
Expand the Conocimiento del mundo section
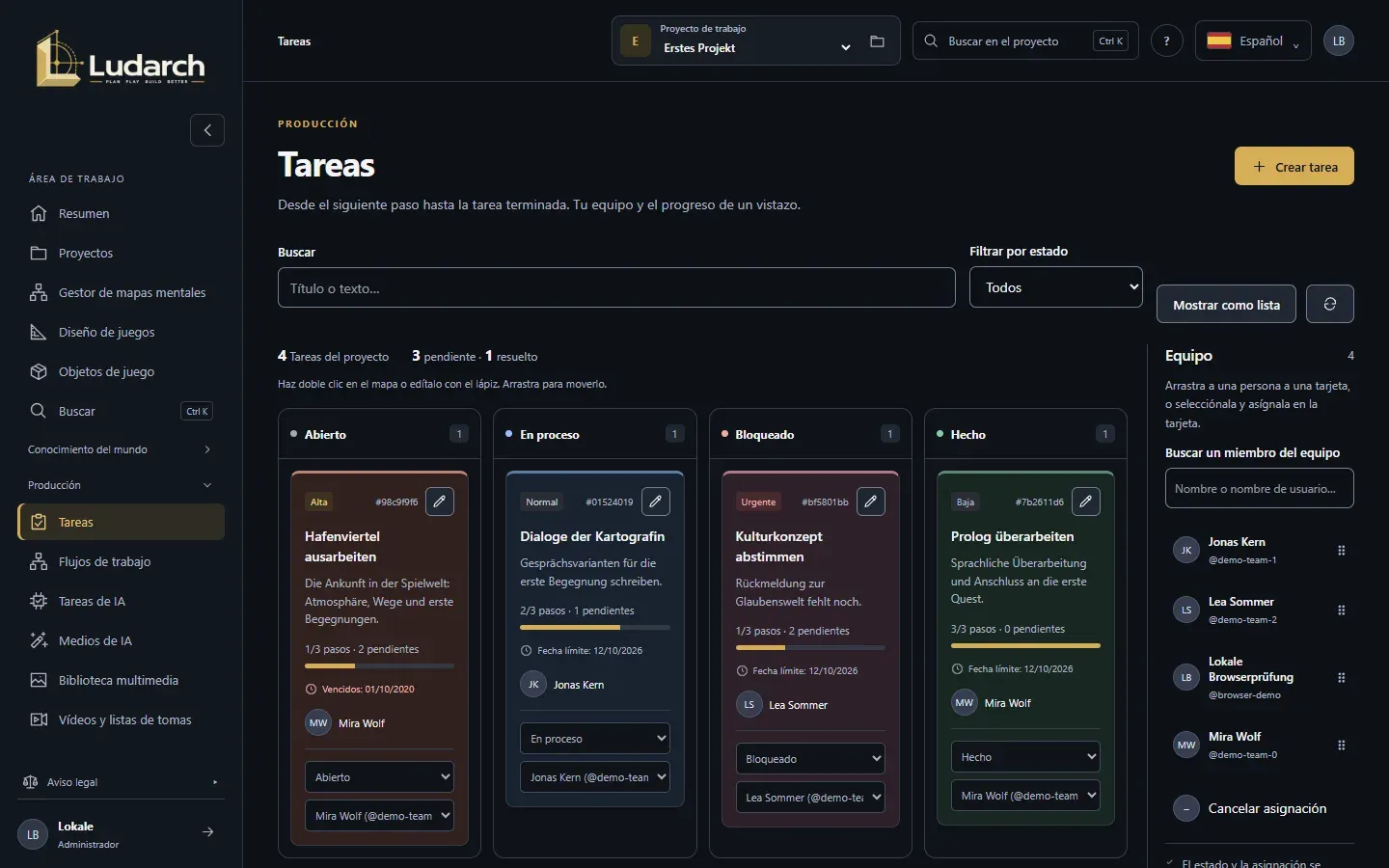pos(121,449)
